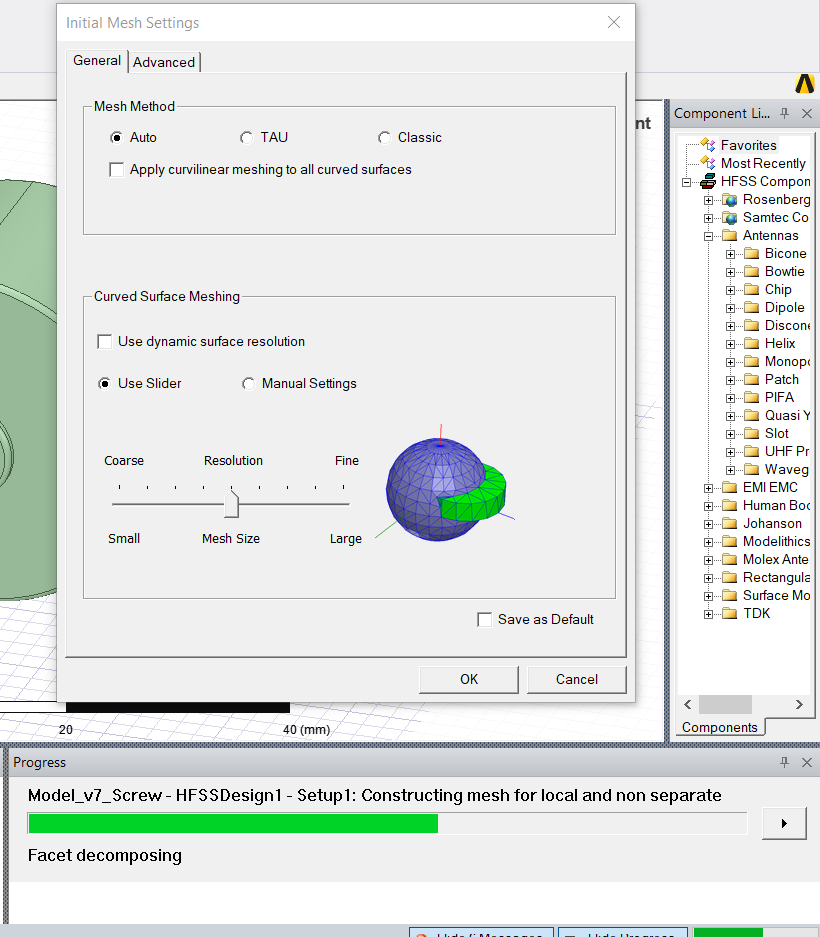Cancel the Initial Mesh Settings dialog

coord(576,679)
